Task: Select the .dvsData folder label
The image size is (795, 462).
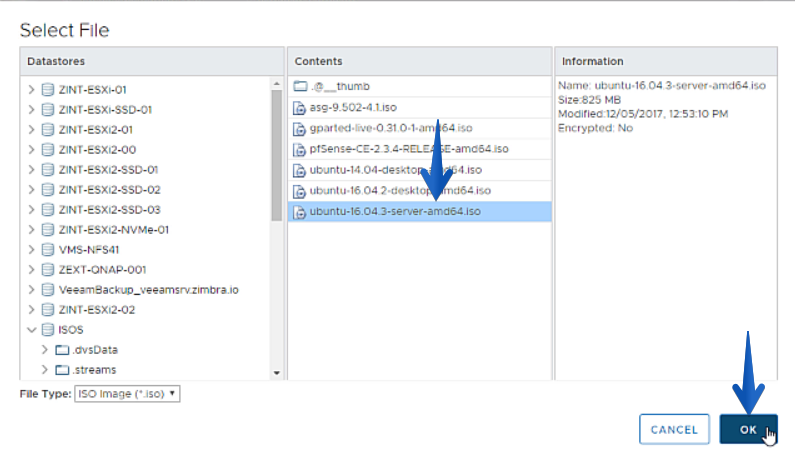Action: [x=95, y=350]
